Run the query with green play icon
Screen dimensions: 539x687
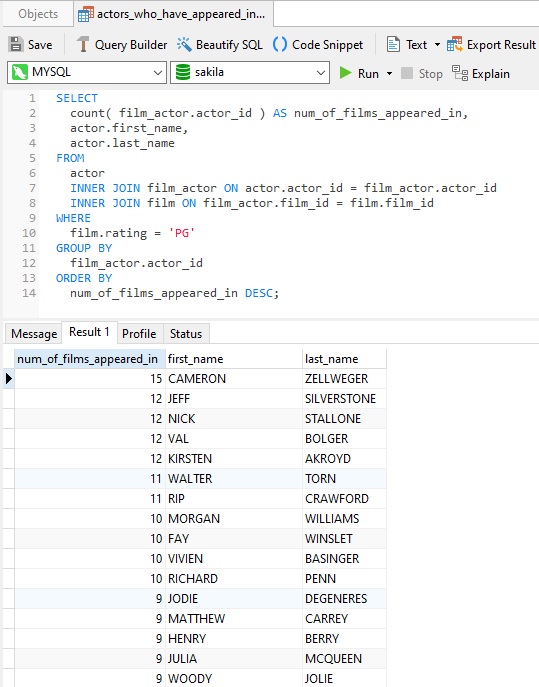(x=345, y=73)
